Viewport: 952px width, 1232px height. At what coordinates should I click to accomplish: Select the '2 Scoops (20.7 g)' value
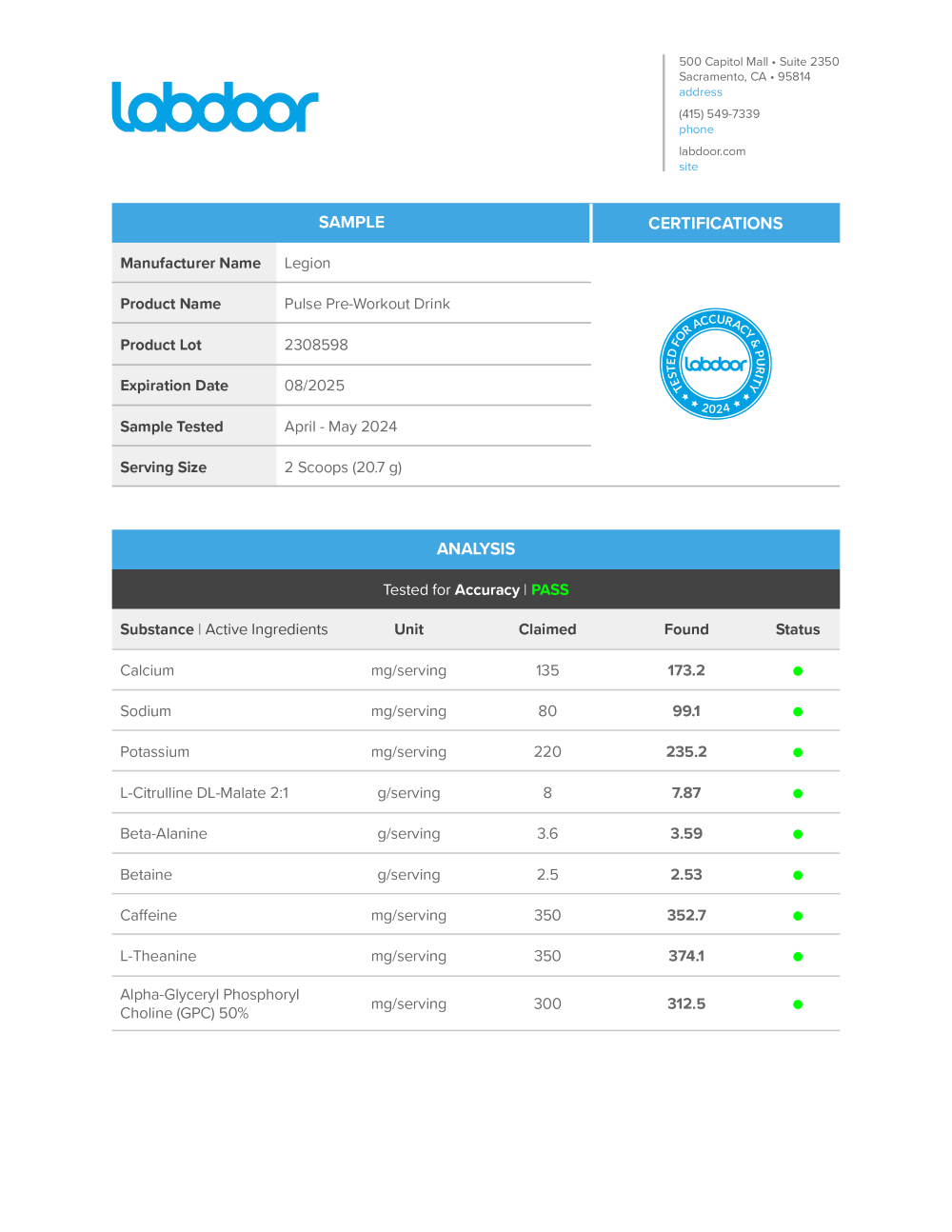[x=343, y=467]
